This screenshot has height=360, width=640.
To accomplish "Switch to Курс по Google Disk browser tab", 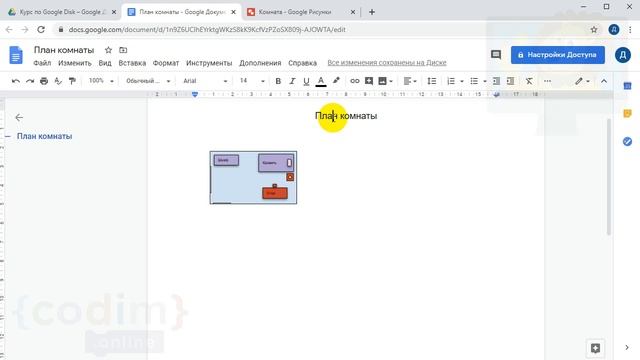I will (62, 12).
